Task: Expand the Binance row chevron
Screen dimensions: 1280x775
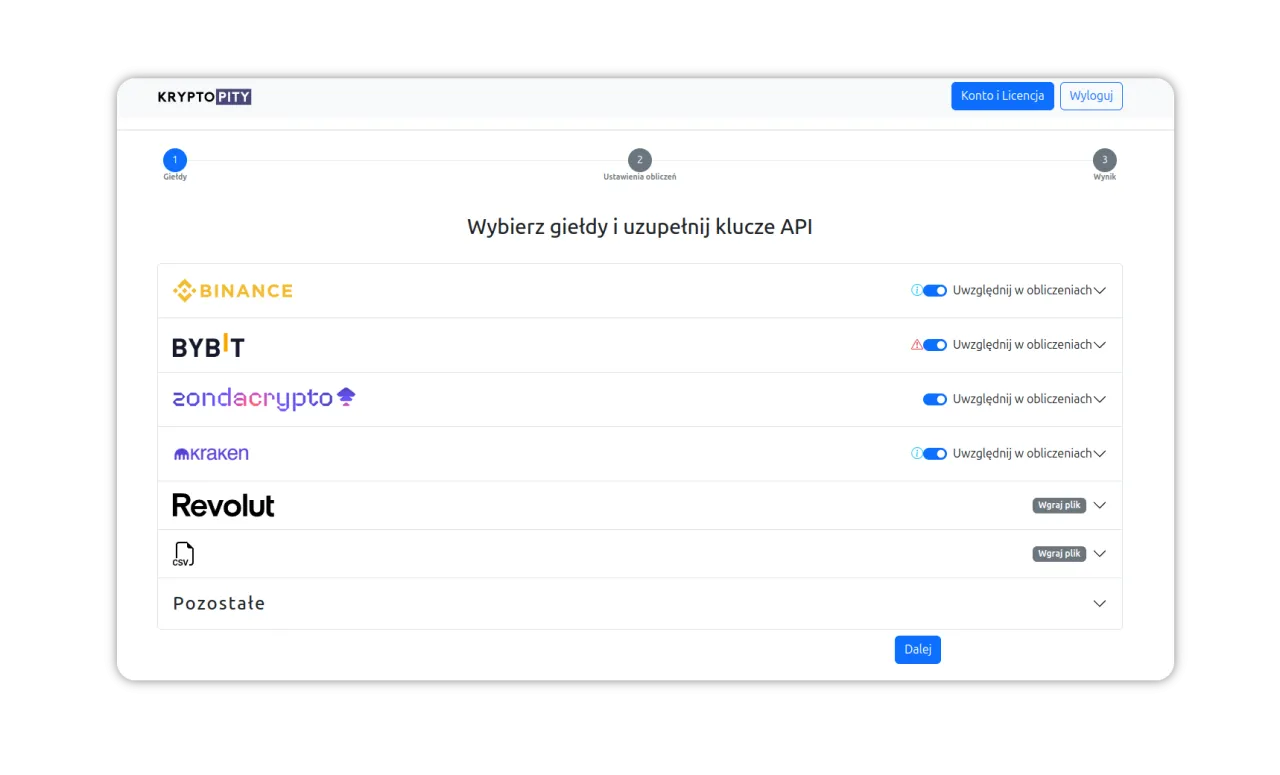Action: coord(1100,290)
